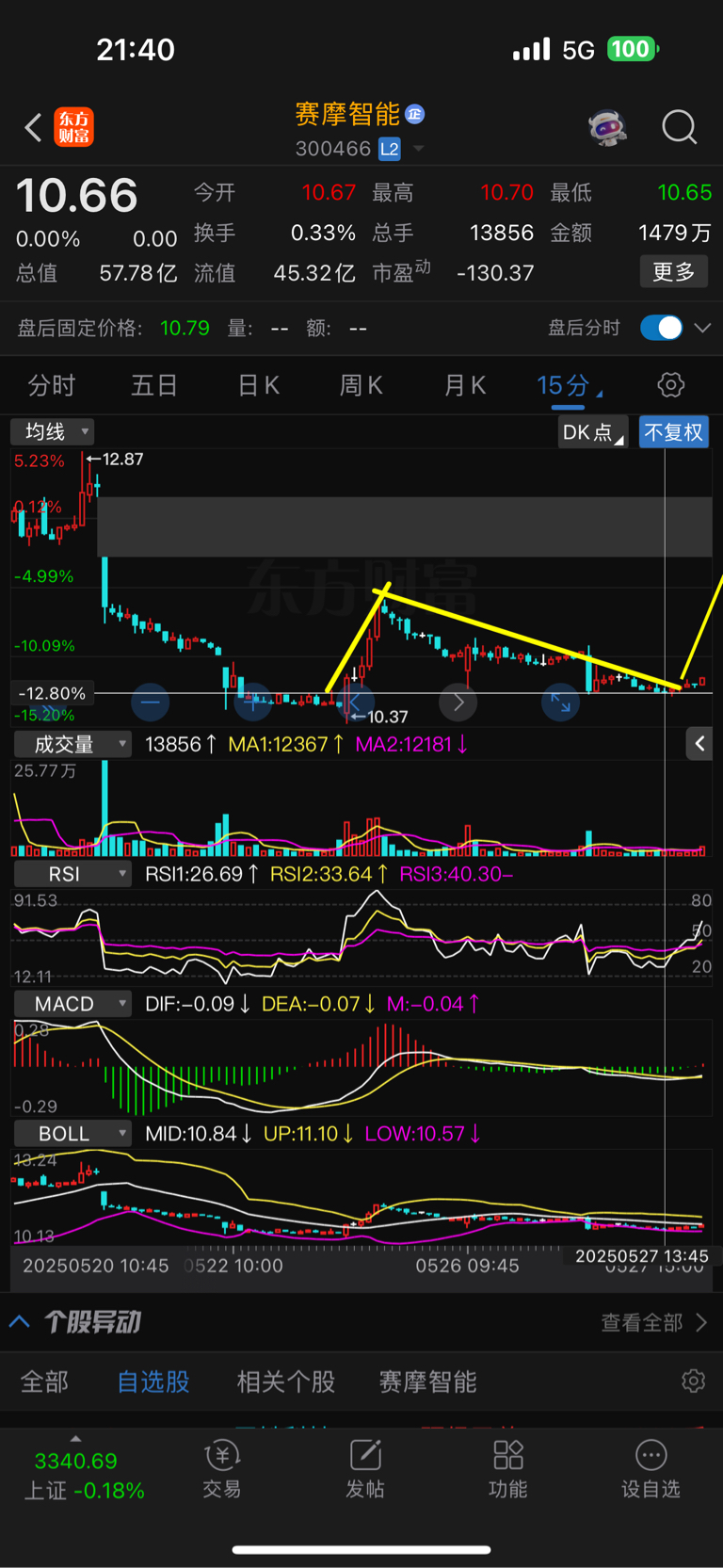Image resolution: width=723 pixels, height=1568 pixels.
Task: Tap the right arrow chart control
Action: tap(458, 702)
